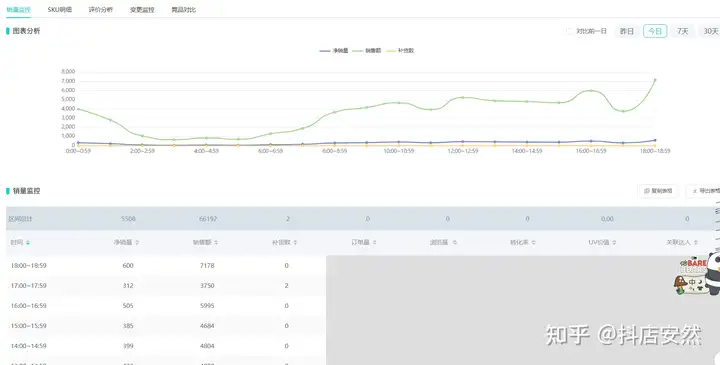Enable the 对比前一日 checkbox
720x365 pixels.
coord(569,31)
